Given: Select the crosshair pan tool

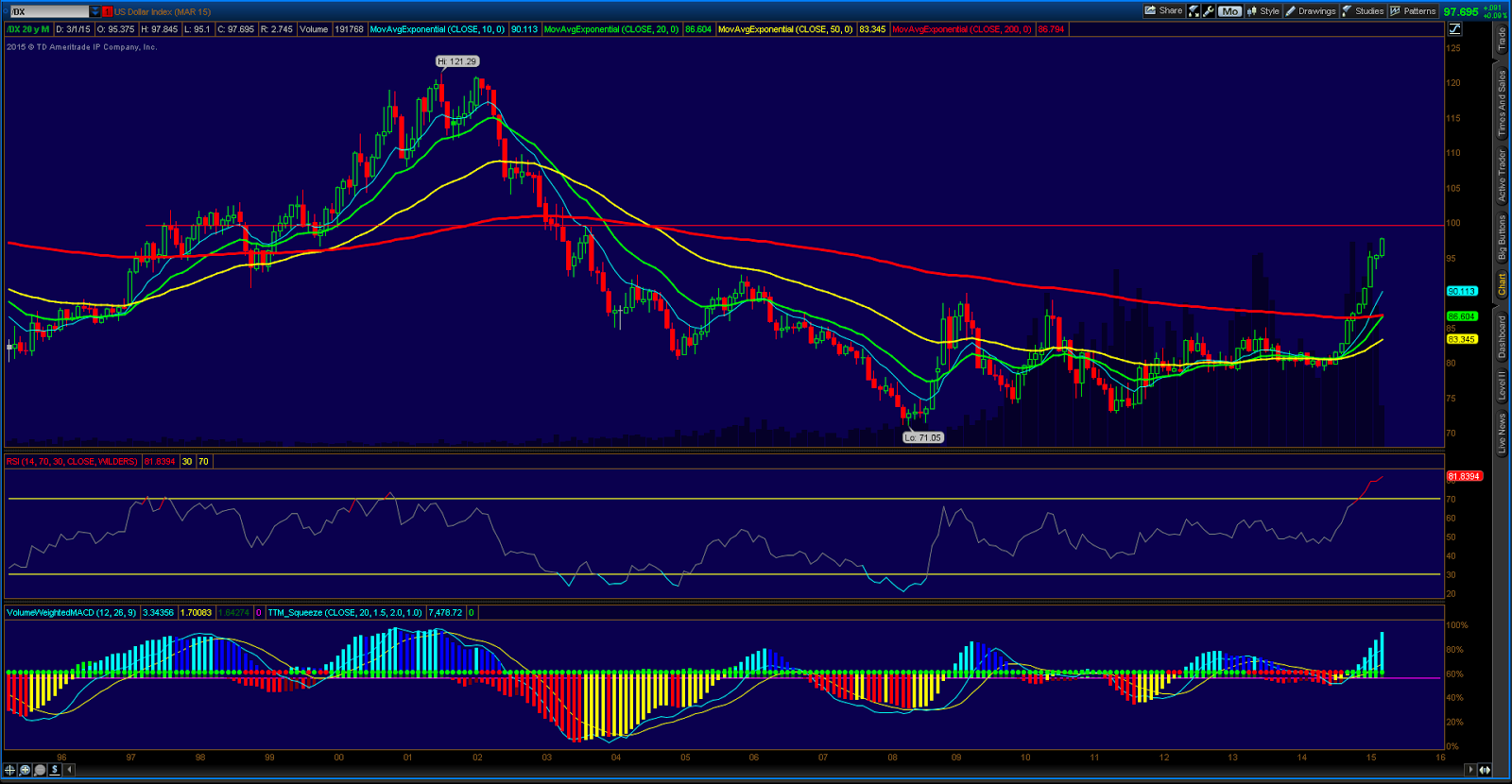Looking at the screenshot, I should coord(10,770).
